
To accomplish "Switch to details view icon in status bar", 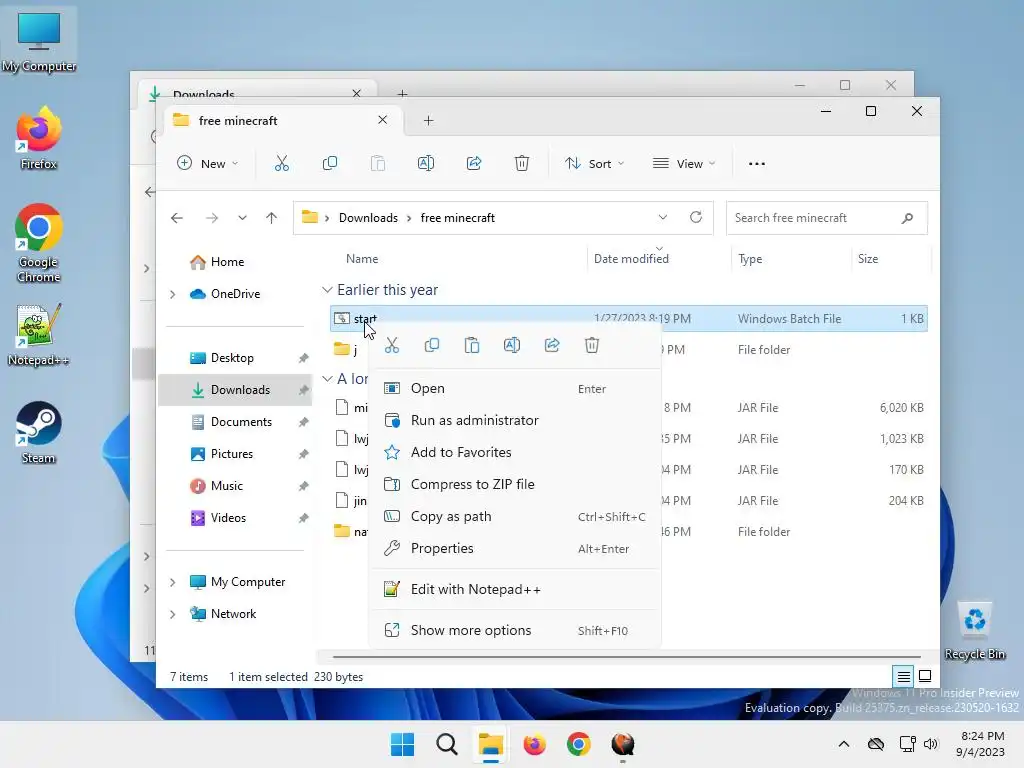I will pyautogui.click(x=903, y=677).
